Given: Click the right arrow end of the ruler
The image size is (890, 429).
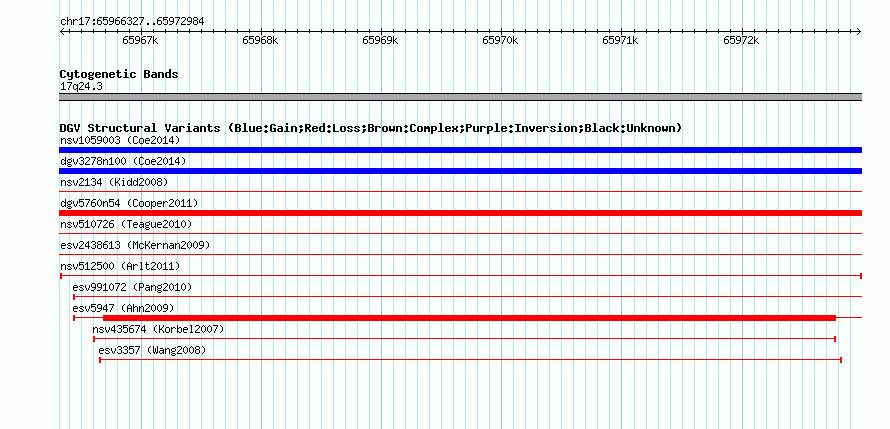Looking at the screenshot, I should 859,31.
